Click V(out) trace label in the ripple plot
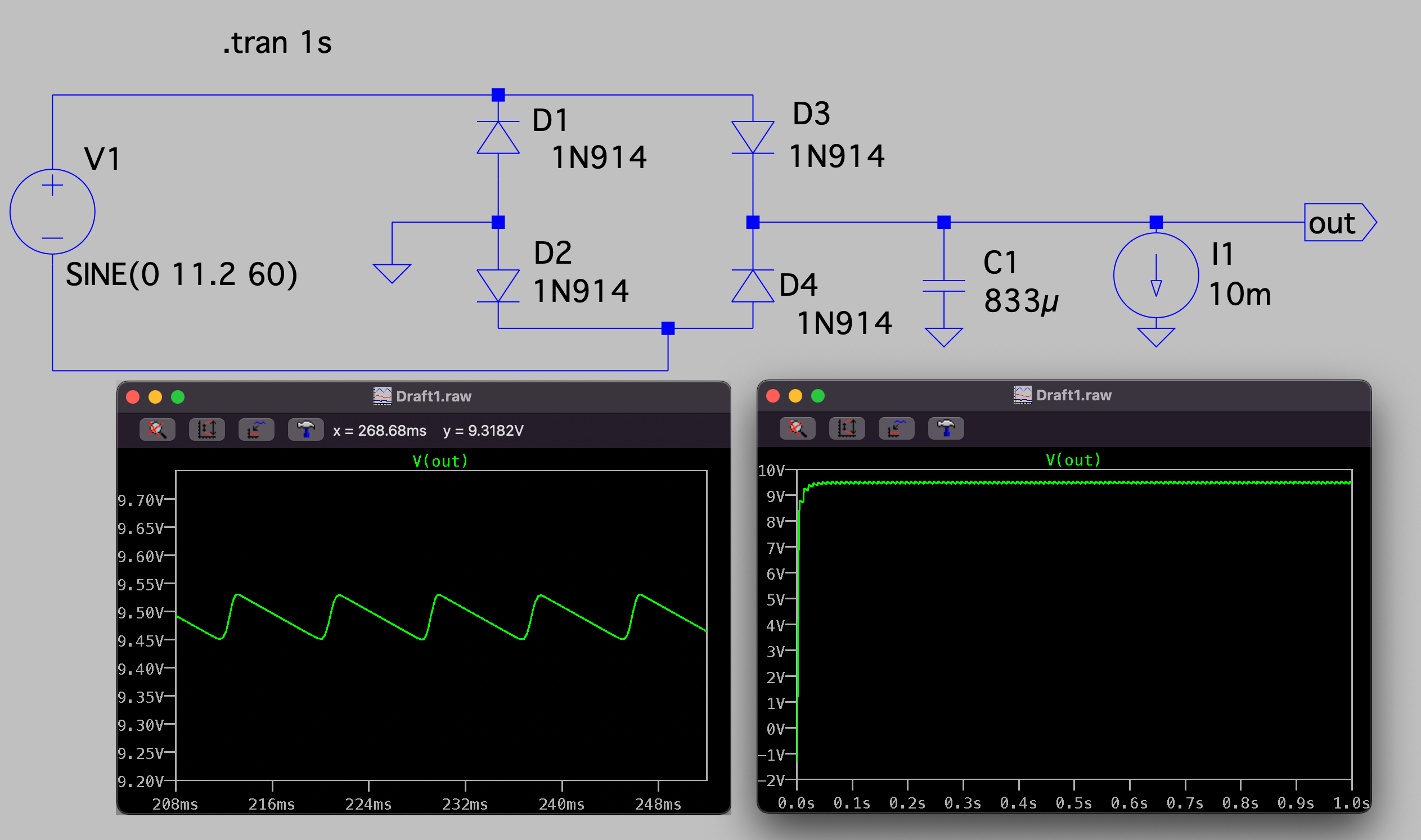 click(x=440, y=461)
